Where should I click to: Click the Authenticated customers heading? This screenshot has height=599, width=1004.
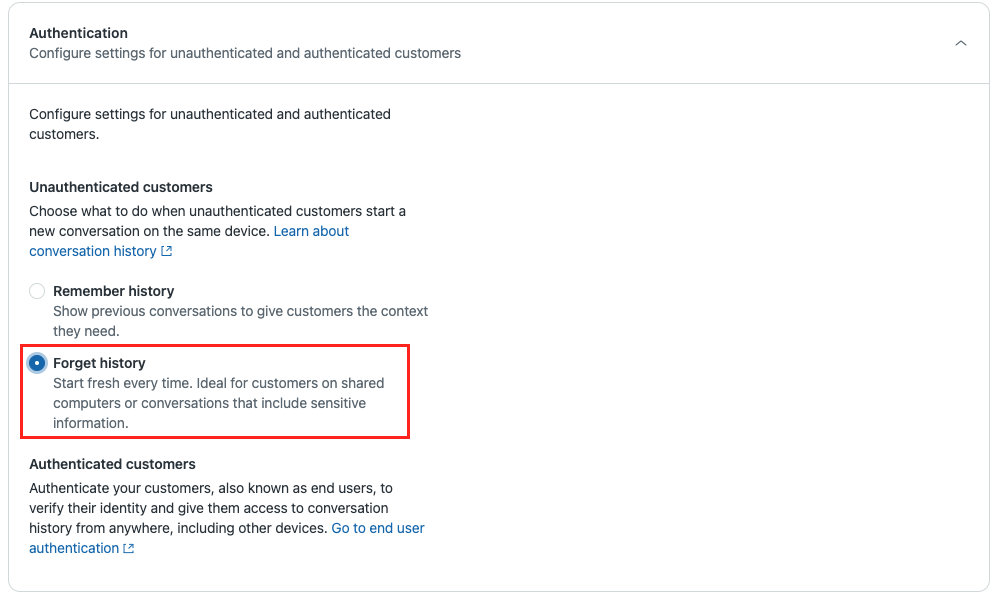pyautogui.click(x=112, y=464)
